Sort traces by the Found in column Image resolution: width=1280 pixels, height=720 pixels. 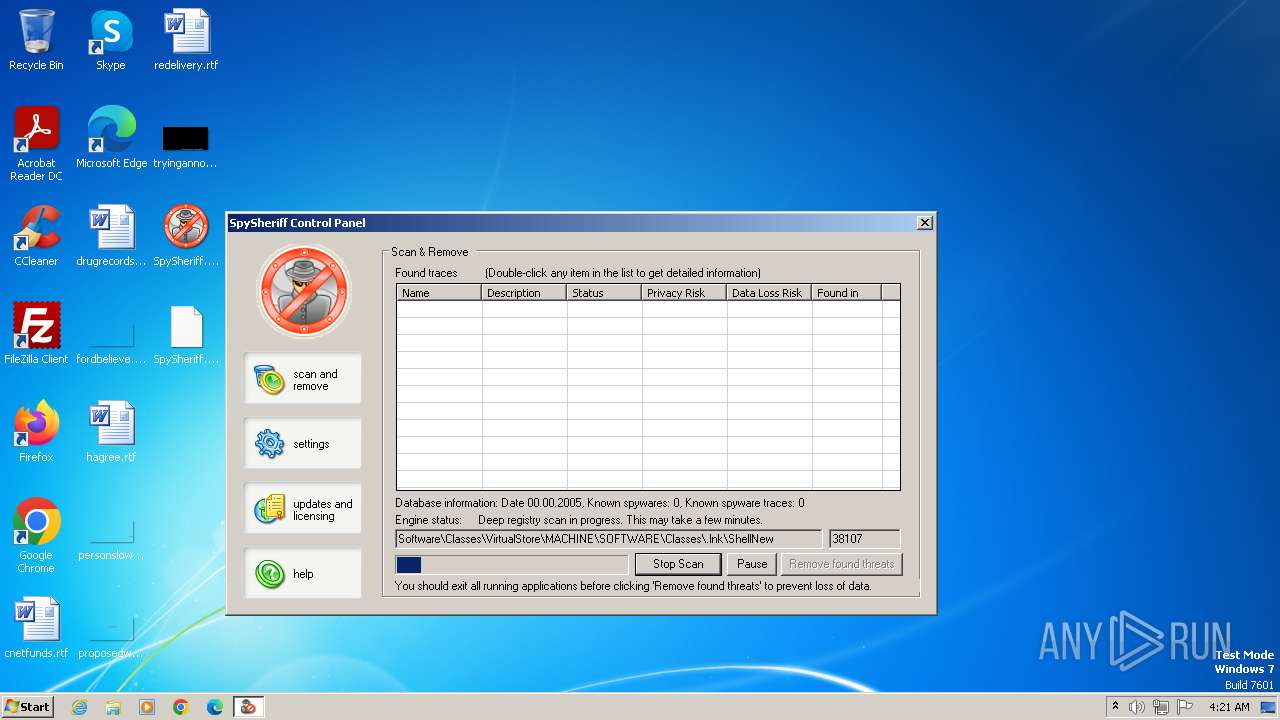coord(846,293)
